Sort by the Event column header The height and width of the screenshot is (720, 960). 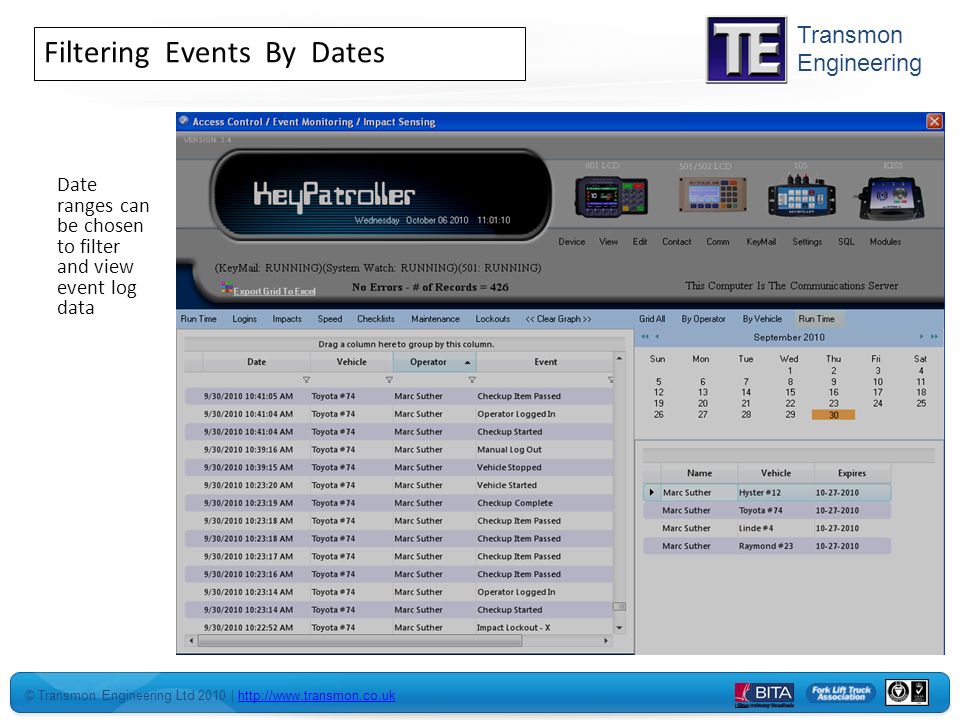pos(546,362)
